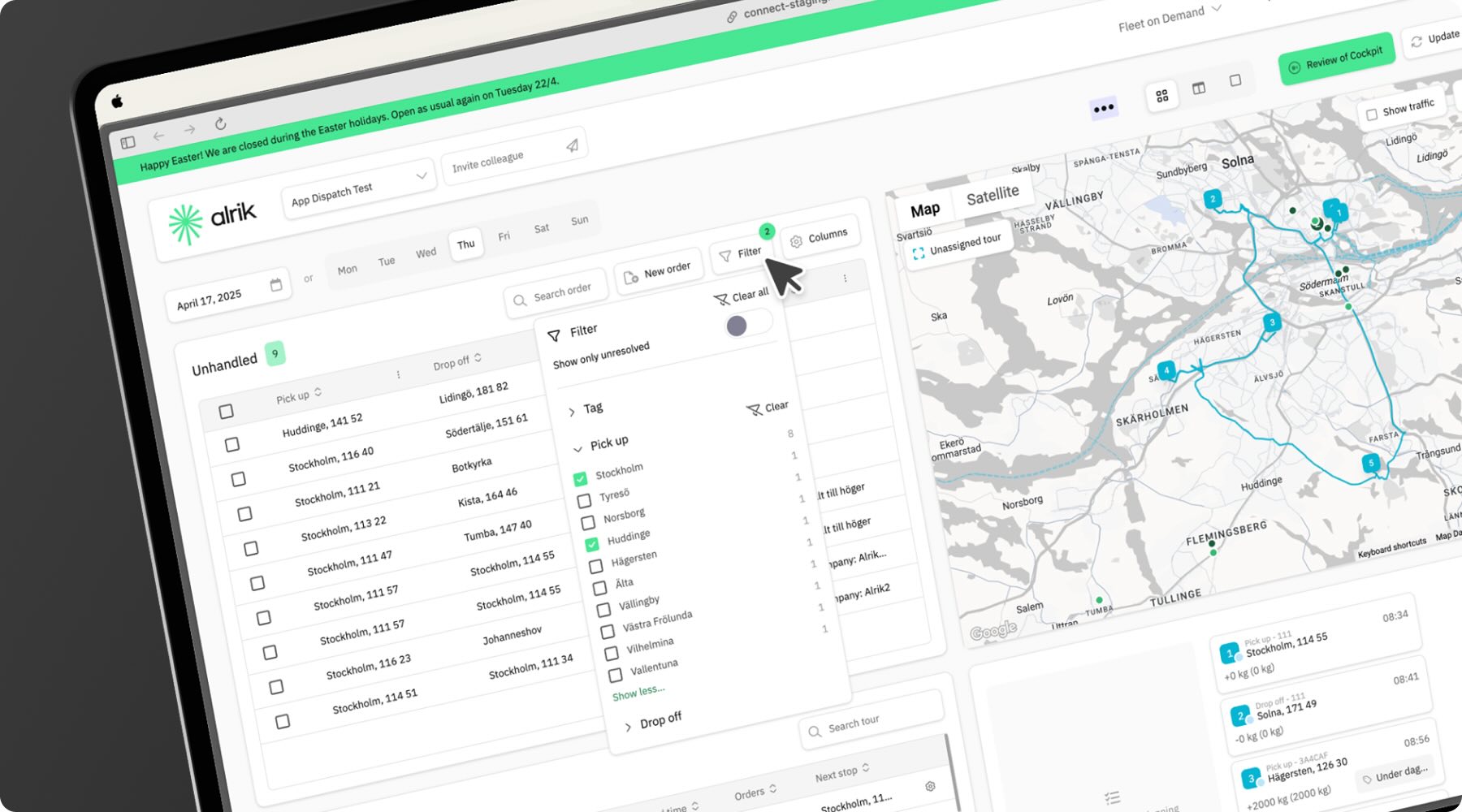The image size is (1462, 812).
Task: Open Unhandled table kebab menu icon
Action: pos(398,374)
